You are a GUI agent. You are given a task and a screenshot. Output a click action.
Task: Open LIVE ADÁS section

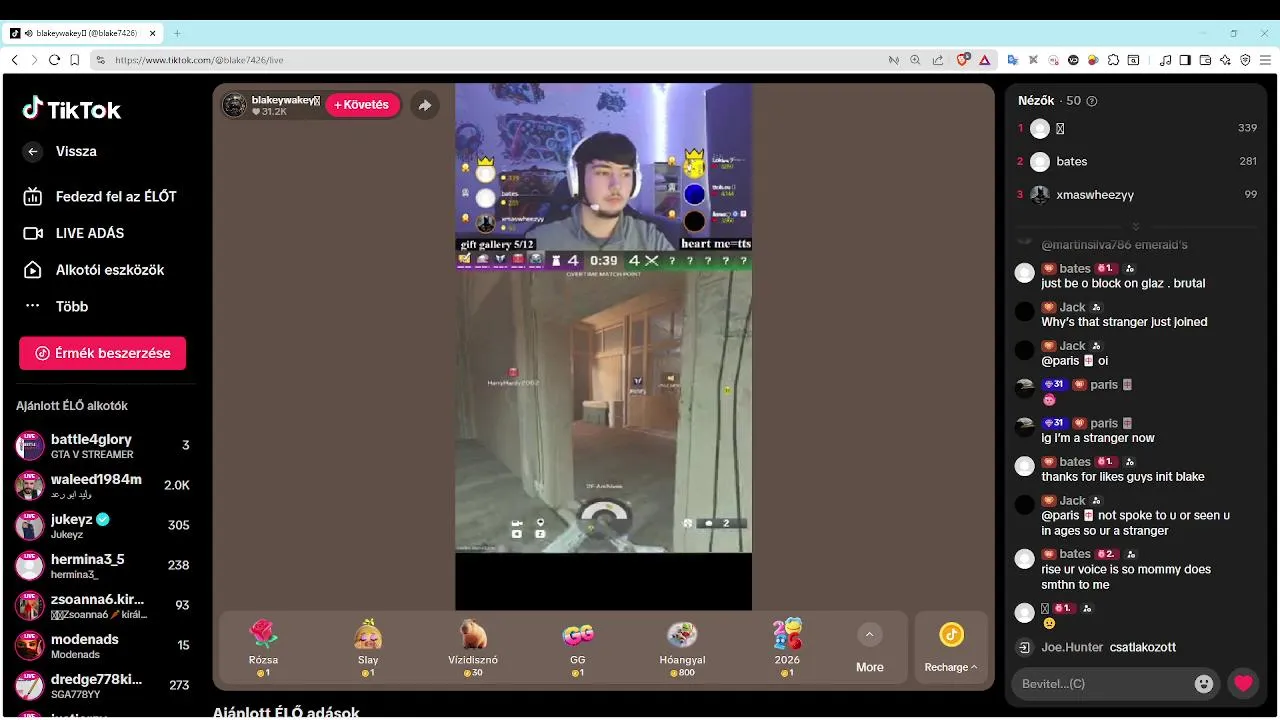[x=74, y=233]
